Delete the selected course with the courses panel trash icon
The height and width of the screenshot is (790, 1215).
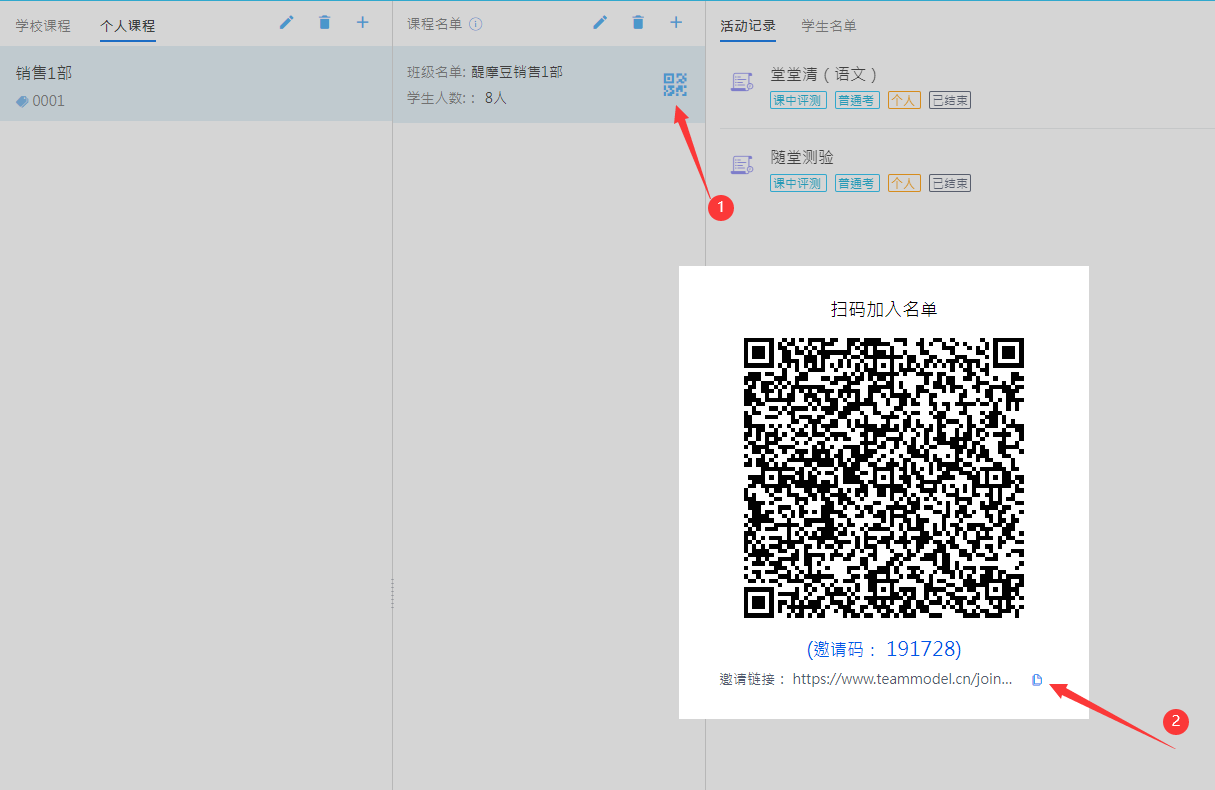(x=324, y=22)
